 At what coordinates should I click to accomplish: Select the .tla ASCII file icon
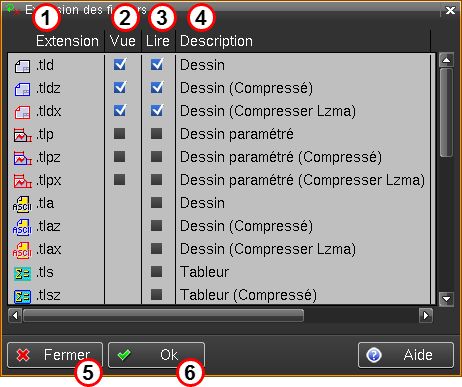tap(22, 204)
